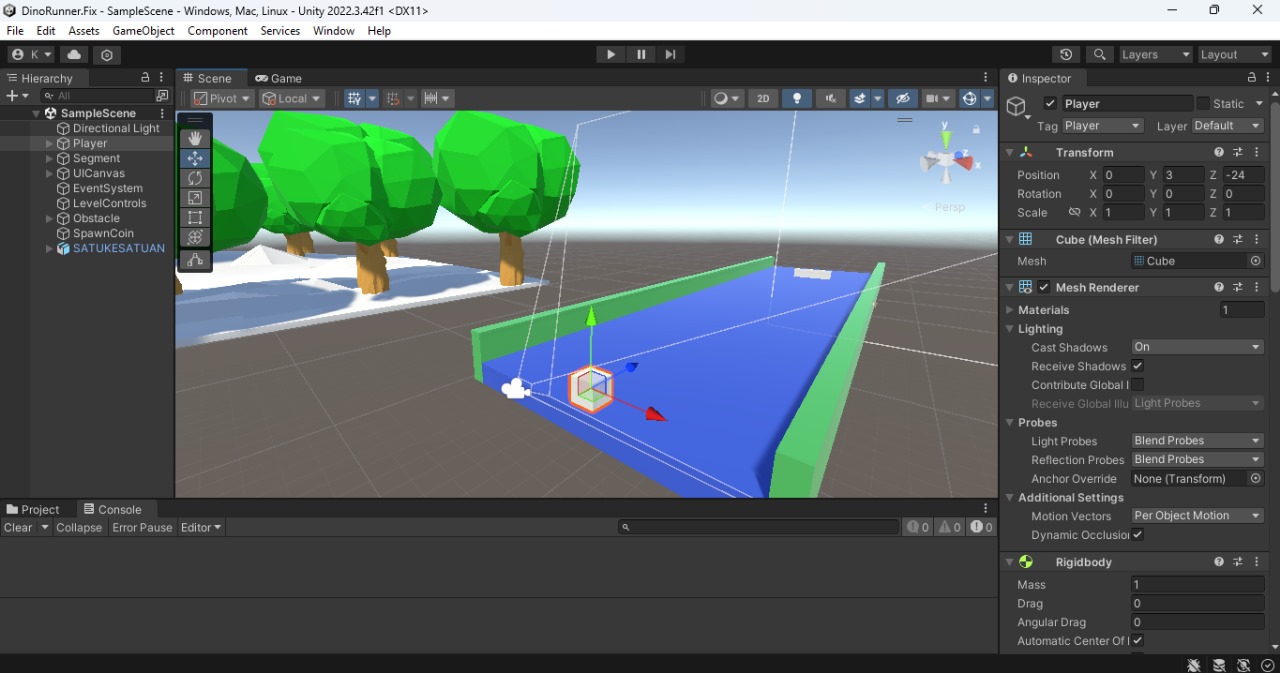Collapse Materials section
The image size is (1280, 673).
[x=1009, y=310]
